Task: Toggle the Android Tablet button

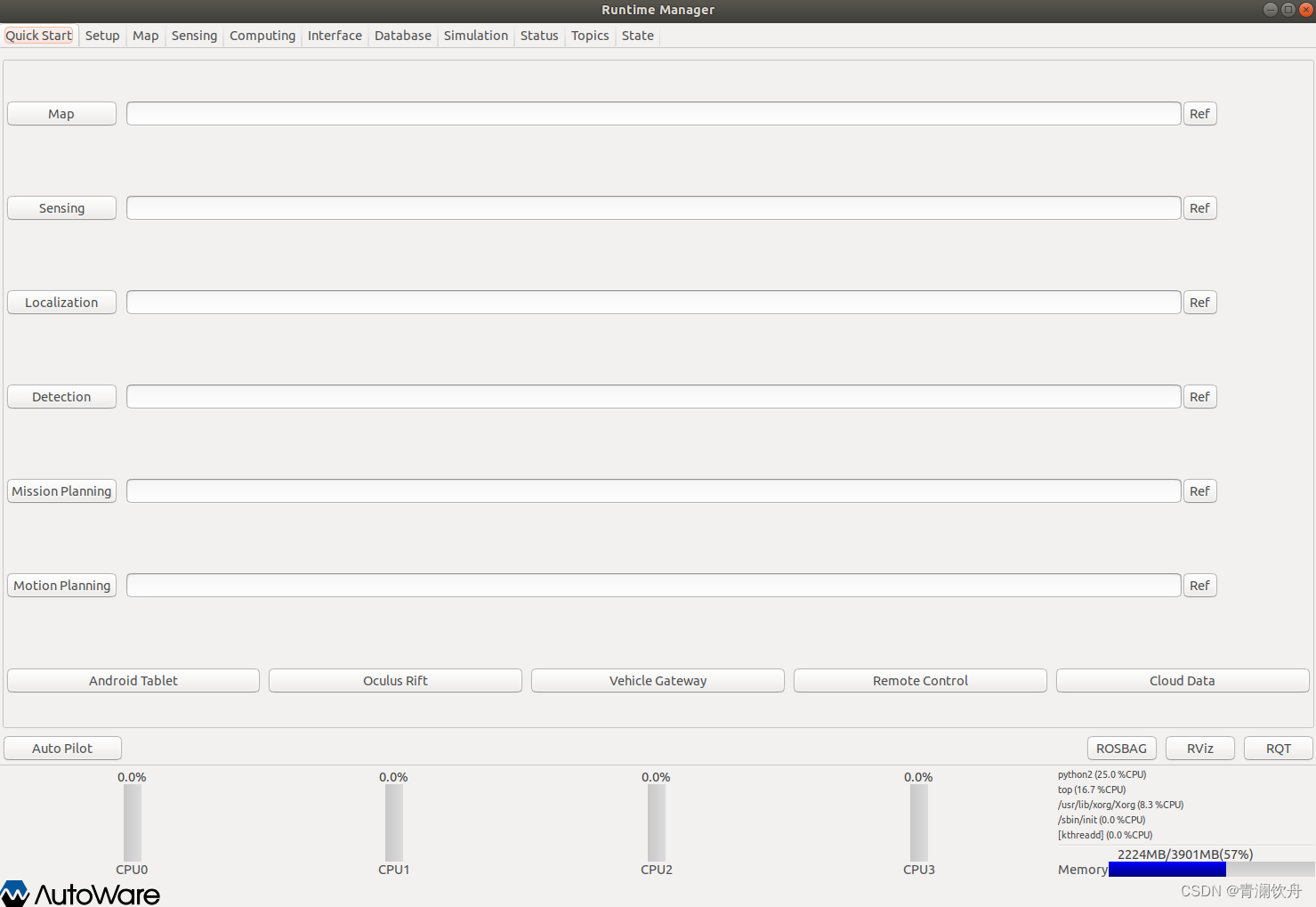Action: click(133, 681)
